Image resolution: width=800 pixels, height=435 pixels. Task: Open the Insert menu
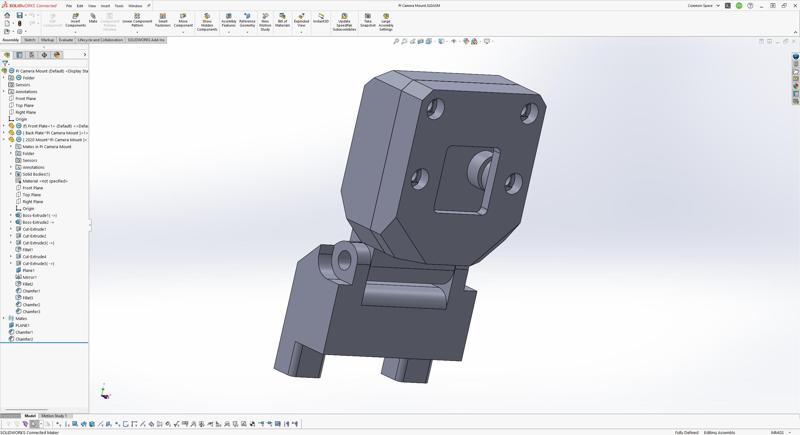[105, 5]
